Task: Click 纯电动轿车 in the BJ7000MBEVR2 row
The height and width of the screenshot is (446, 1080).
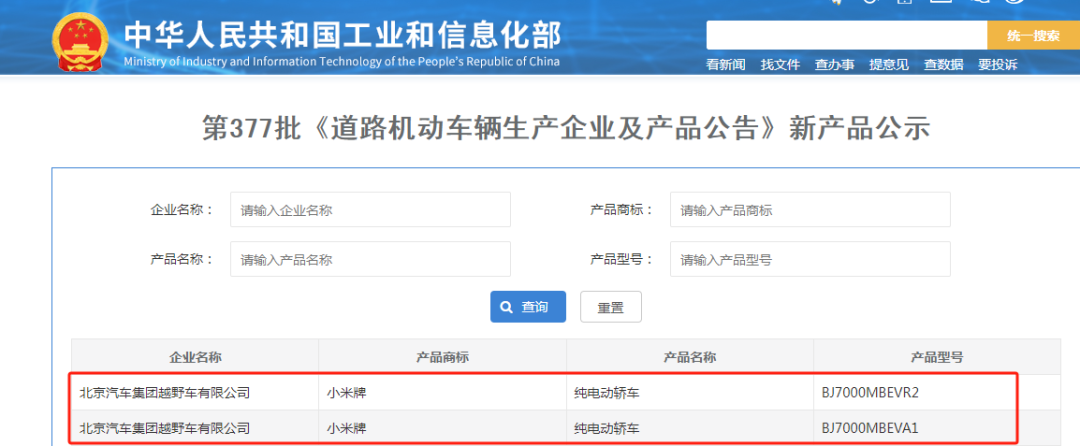Action: (x=607, y=393)
